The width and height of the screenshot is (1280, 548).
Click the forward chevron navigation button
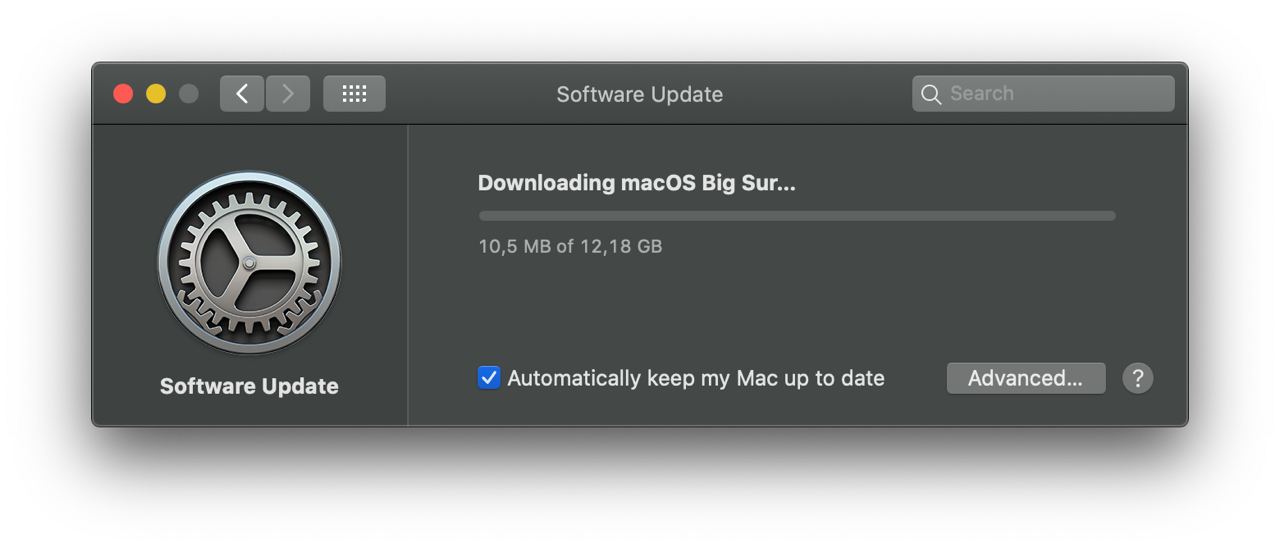click(x=288, y=94)
